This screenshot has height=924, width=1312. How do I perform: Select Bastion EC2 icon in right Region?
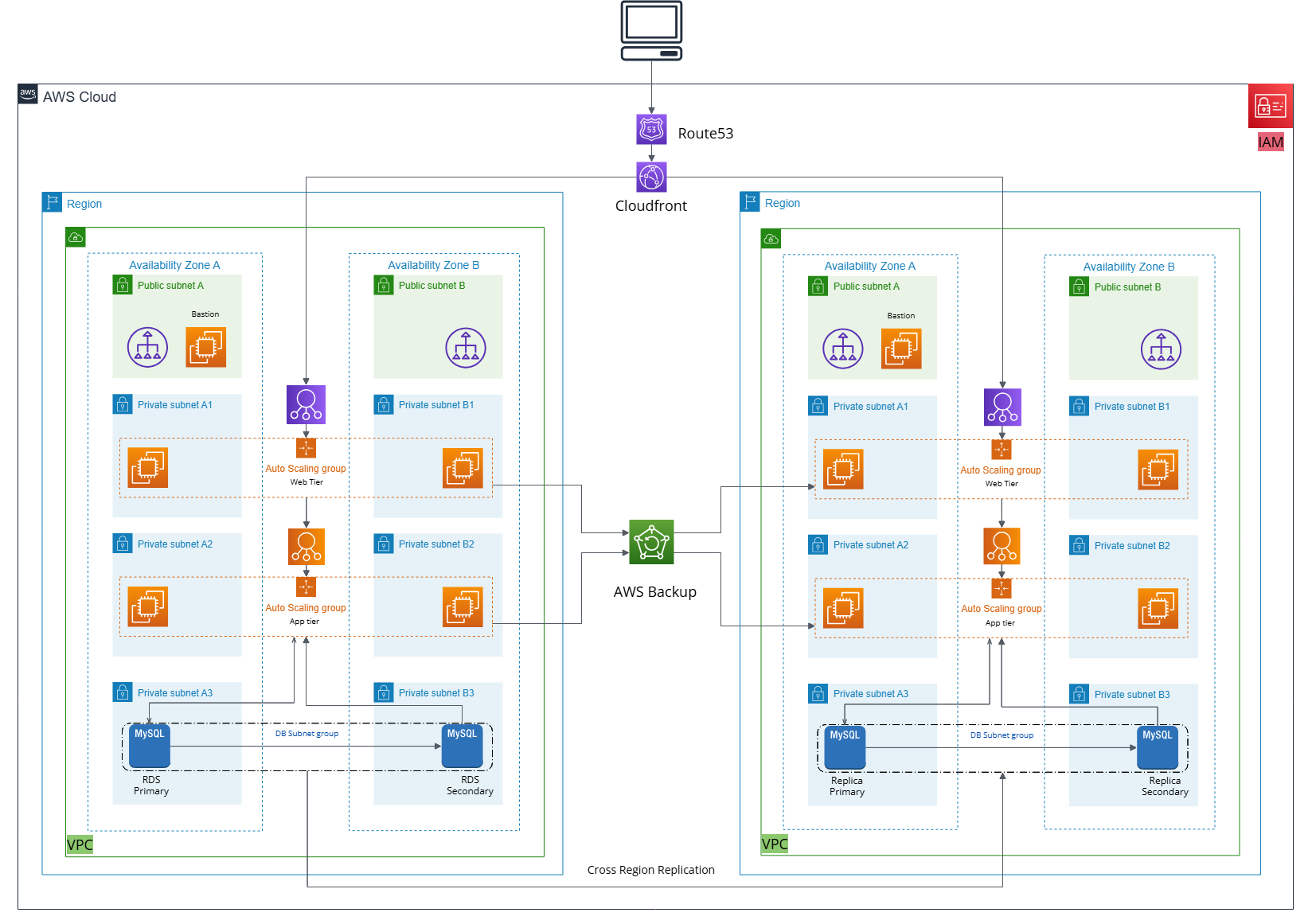(901, 349)
